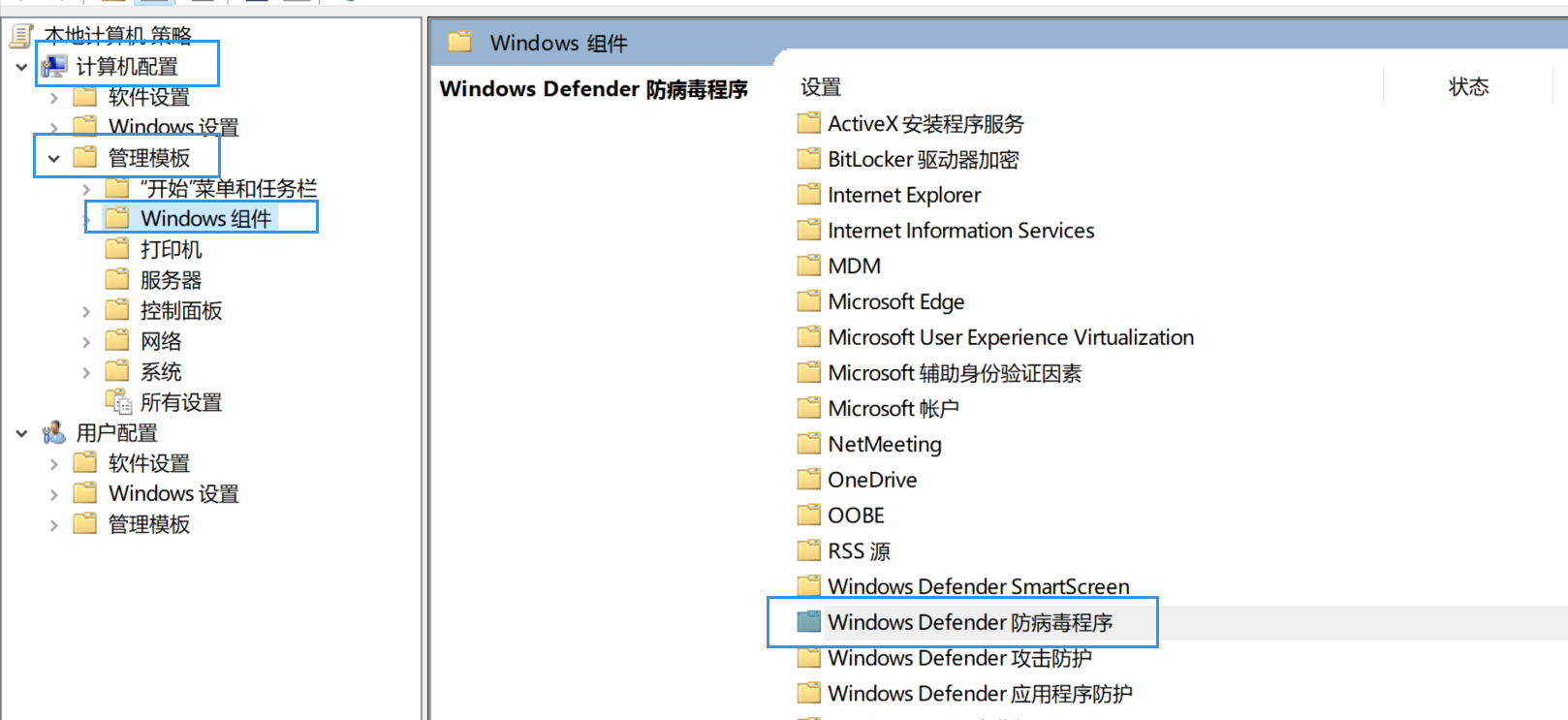Select the "开始"菜单和任务栏 label
This screenshot has width=1568, height=720.
click(x=229, y=188)
